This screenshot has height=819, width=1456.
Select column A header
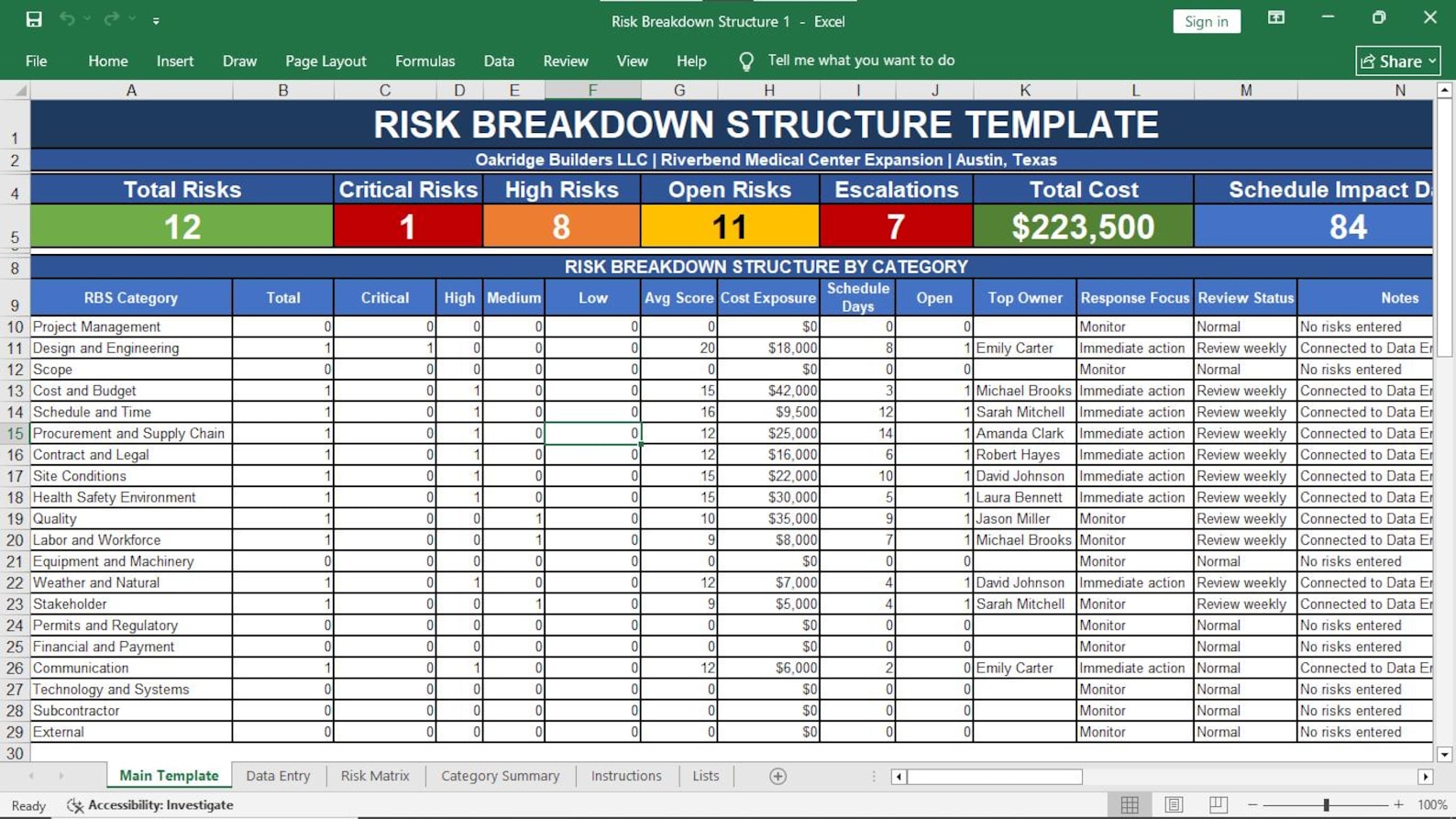pyautogui.click(x=131, y=90)
